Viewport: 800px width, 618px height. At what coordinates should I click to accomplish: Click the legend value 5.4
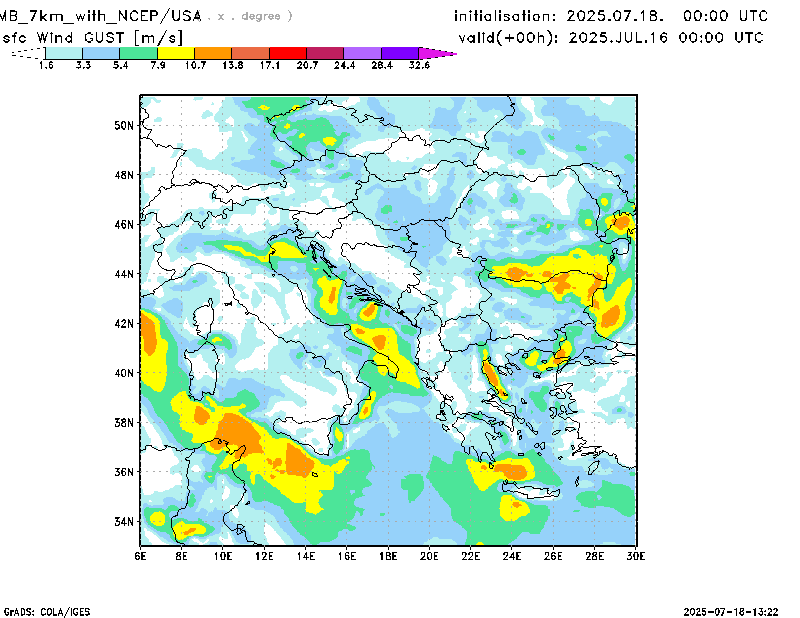[120, 65]
